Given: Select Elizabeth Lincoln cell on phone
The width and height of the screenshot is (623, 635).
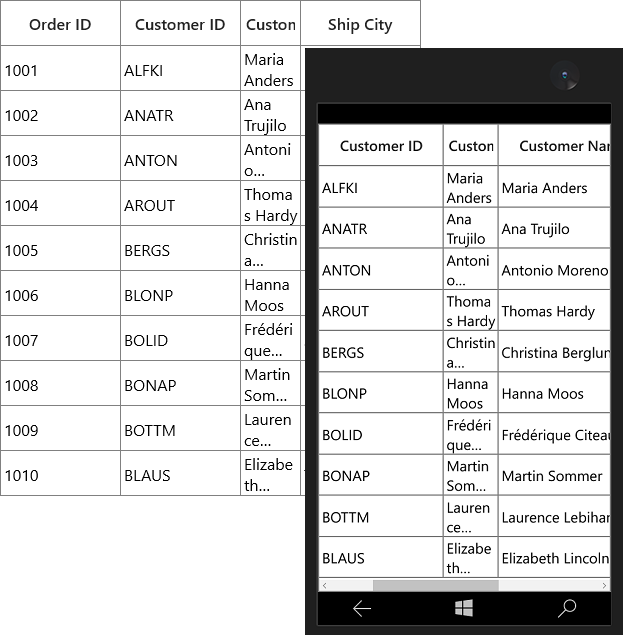Looking at the screenshot, I should pyautogui.click(x=554, y=557).
